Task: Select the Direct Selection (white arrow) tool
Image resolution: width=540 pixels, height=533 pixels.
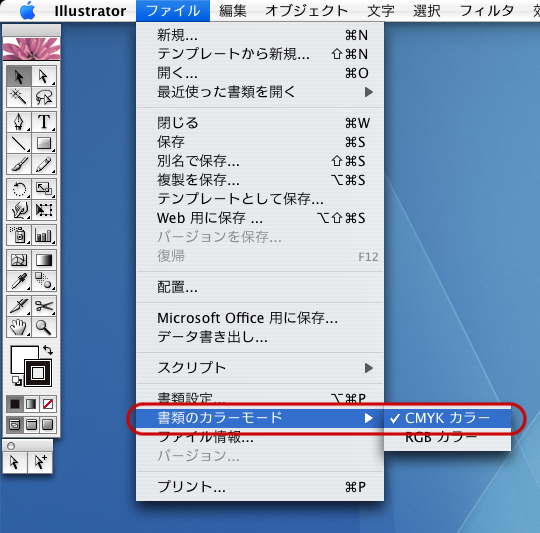Action: point(44,76)
